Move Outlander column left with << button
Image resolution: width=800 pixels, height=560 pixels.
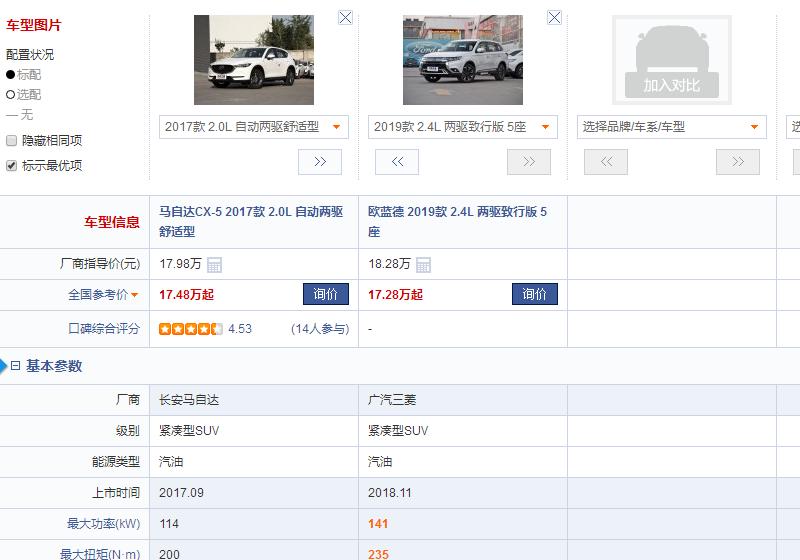point(397,162)
